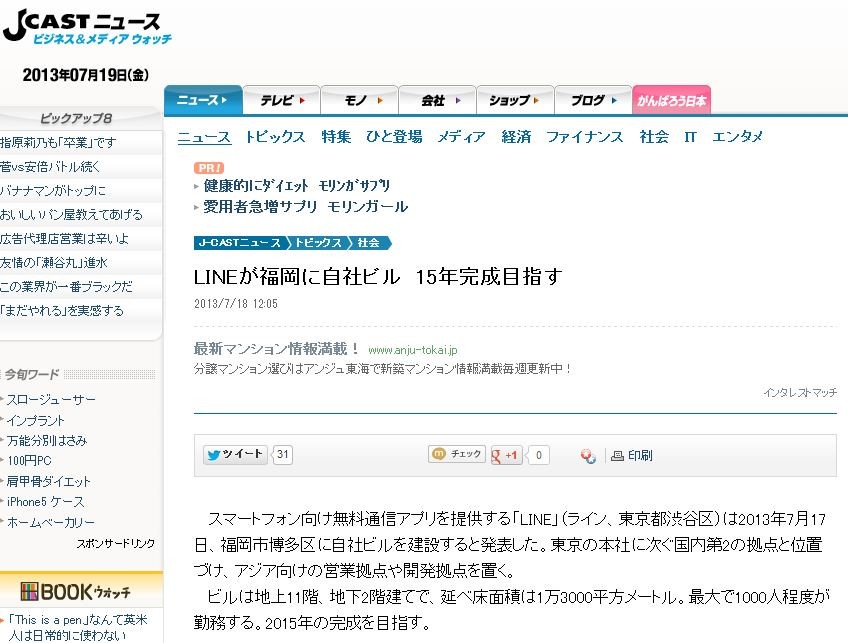The image size is (848, 643).
Task: Open pickup story この業界が一番ブラックだ
Action: point(67,287)
